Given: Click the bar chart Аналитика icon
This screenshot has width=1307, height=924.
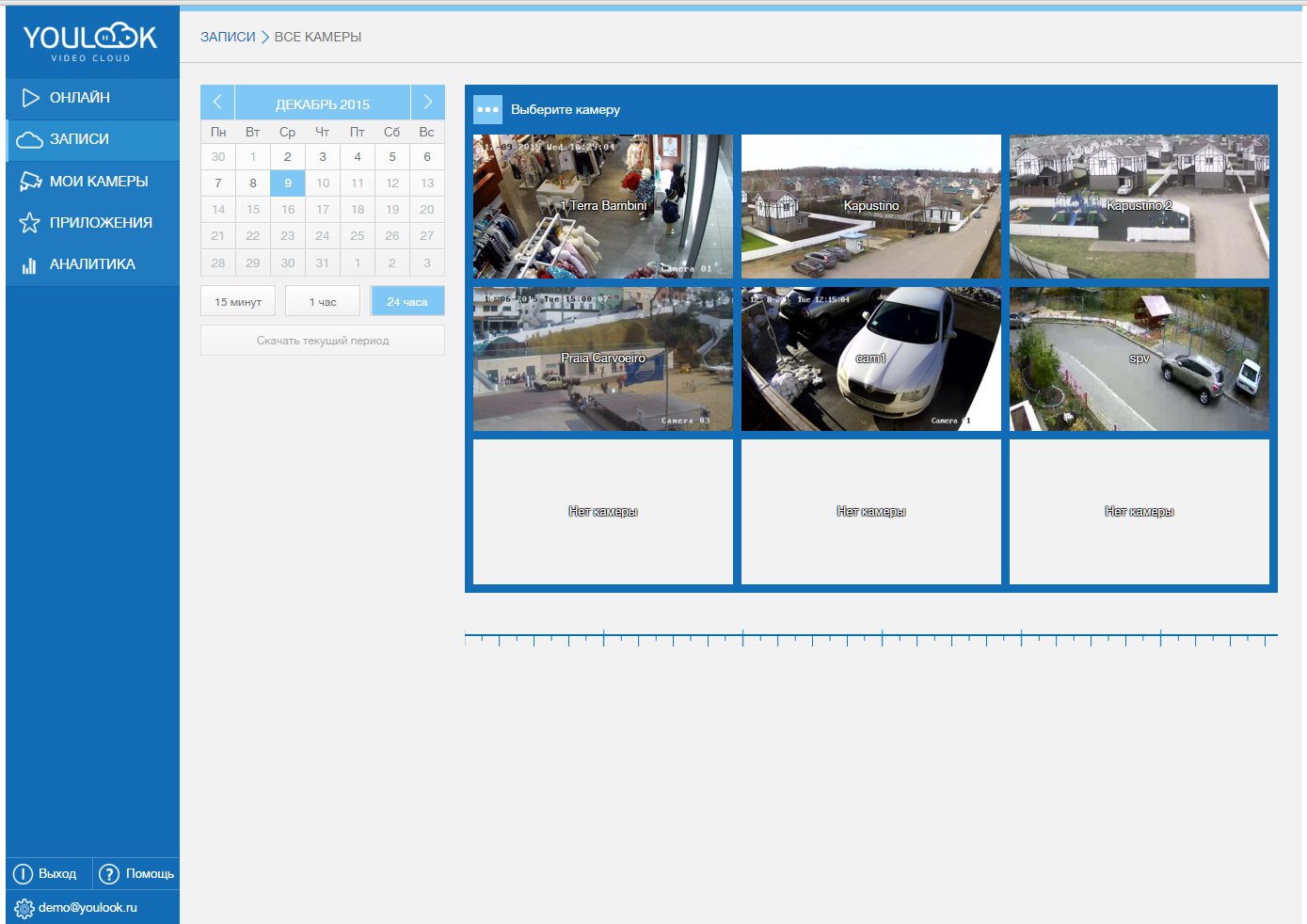Looking at the screenshot, I should tap(30, 265).
